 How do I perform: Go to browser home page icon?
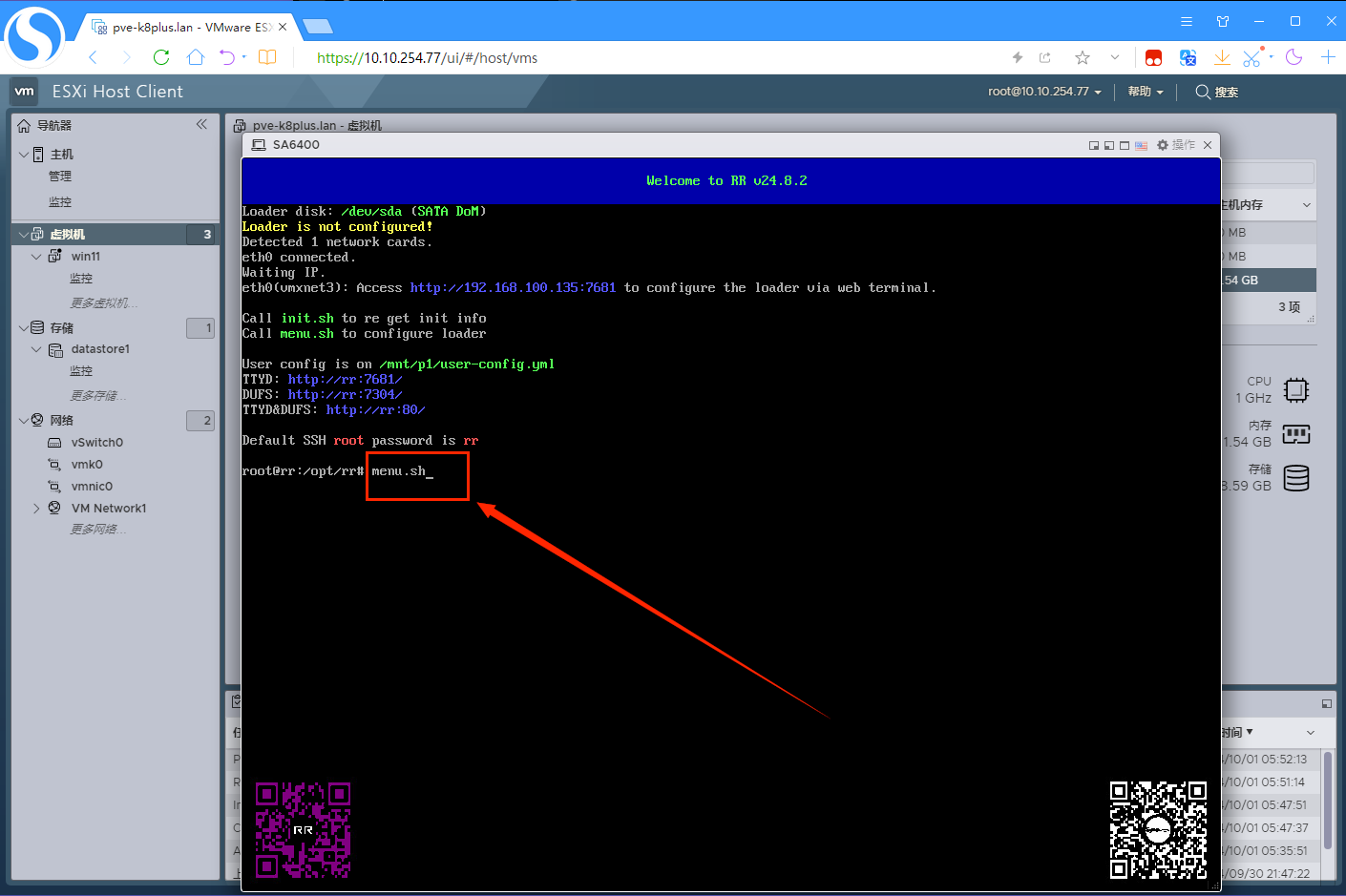coord(196,57)
